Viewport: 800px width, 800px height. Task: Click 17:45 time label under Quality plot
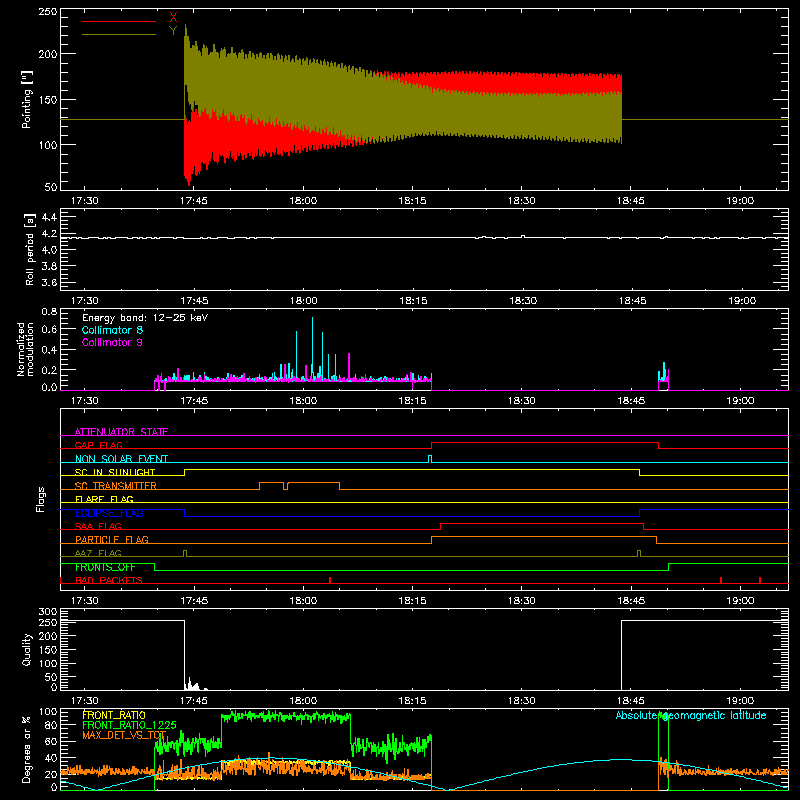pyautogui.click(x=194, y=701)
